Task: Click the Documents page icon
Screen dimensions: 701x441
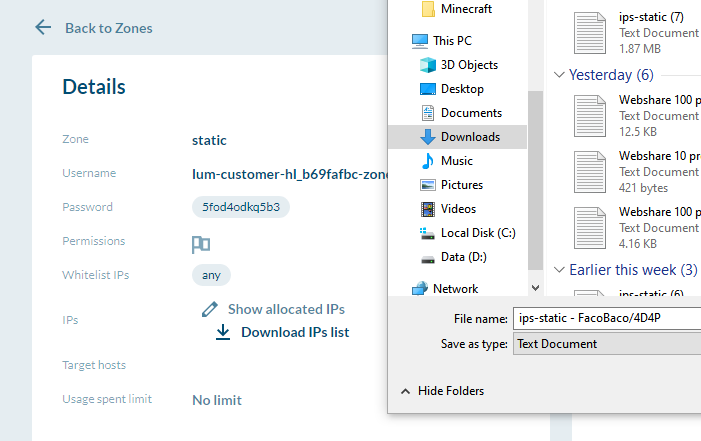Action: click(x=428, y=113)
